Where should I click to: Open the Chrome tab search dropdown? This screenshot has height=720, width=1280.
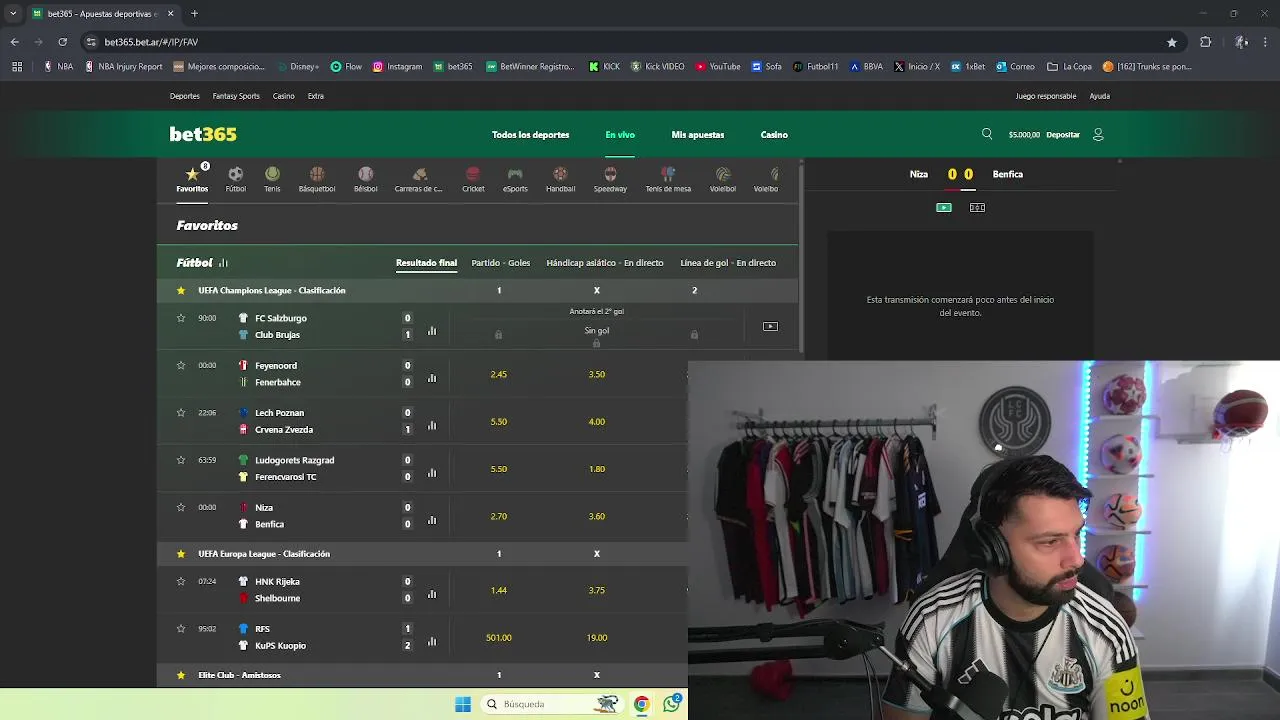(x=13, y=14)
